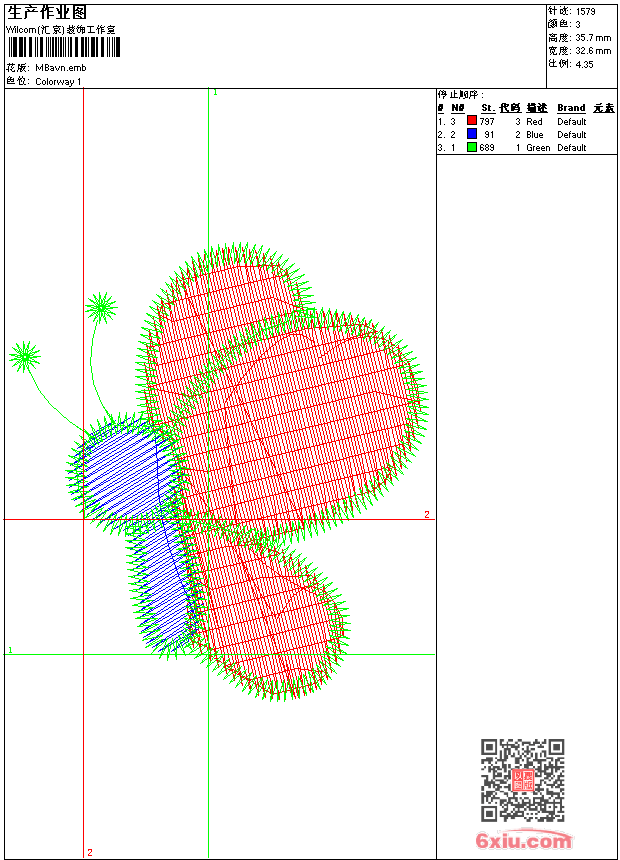This screenshot has height=860, width=620.
Task: Click the stitch count value 1579
Action: pos(586,11)
